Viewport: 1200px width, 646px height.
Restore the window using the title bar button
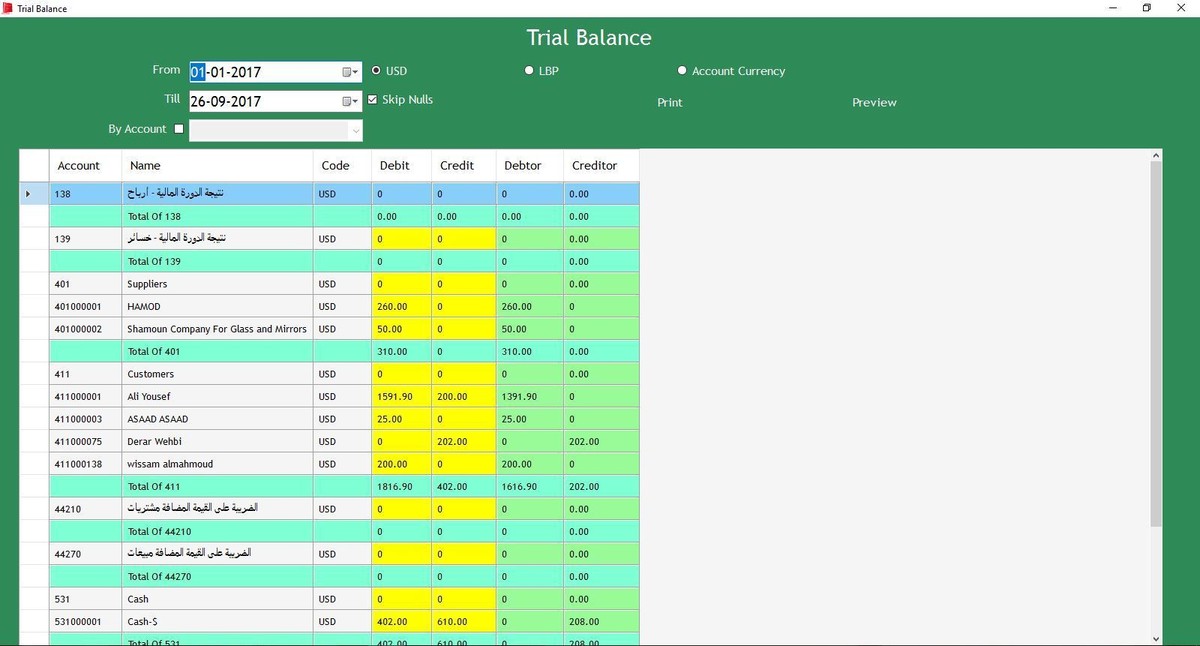tap(1147, 8)
